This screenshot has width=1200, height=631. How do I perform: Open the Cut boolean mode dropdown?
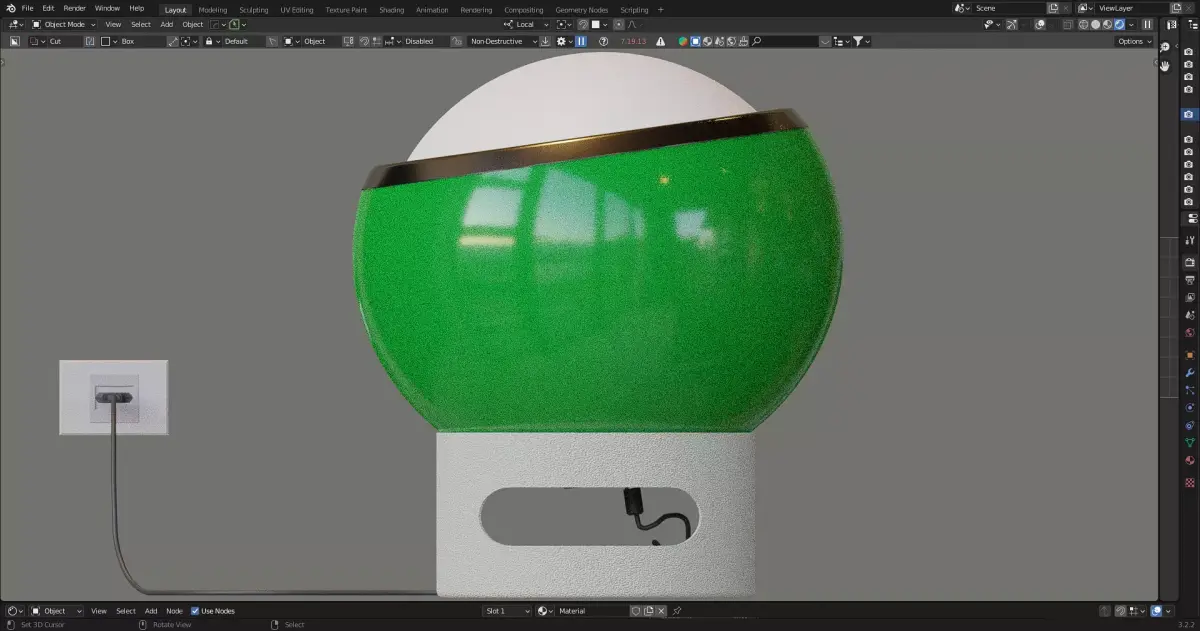pyautogui.click(x=55, y=41)
